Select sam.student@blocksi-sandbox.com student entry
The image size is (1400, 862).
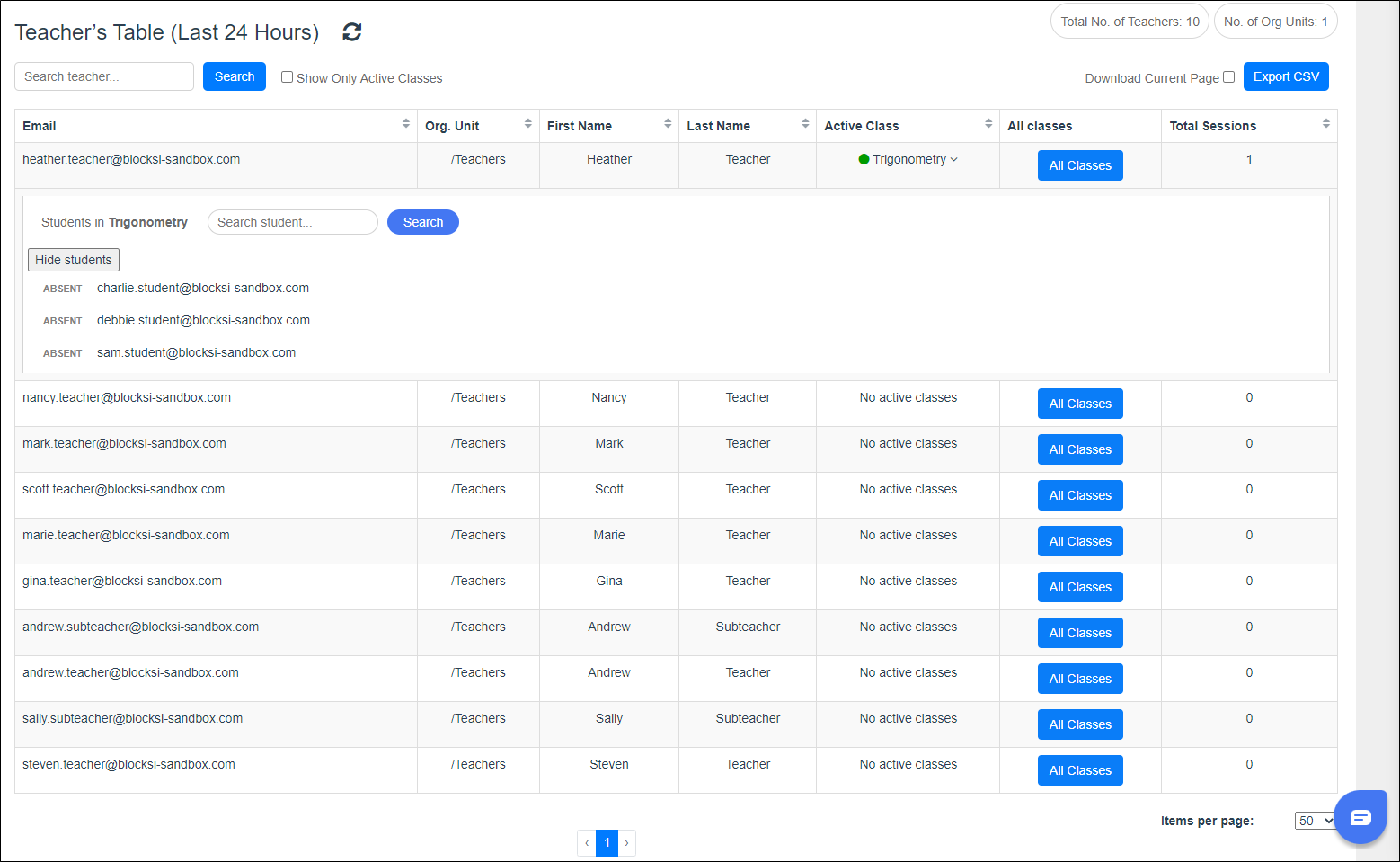[x=196, y=352]
